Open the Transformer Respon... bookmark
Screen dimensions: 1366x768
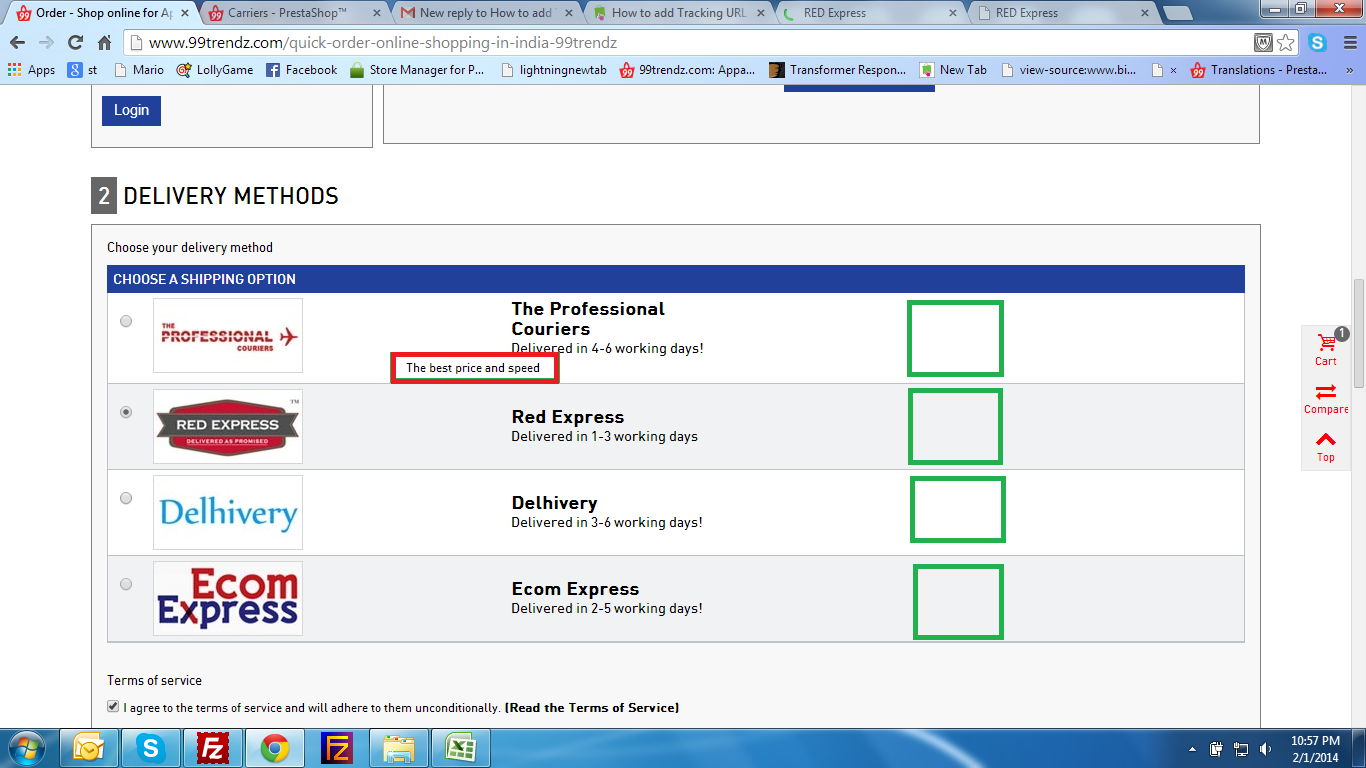pos(838,70)
